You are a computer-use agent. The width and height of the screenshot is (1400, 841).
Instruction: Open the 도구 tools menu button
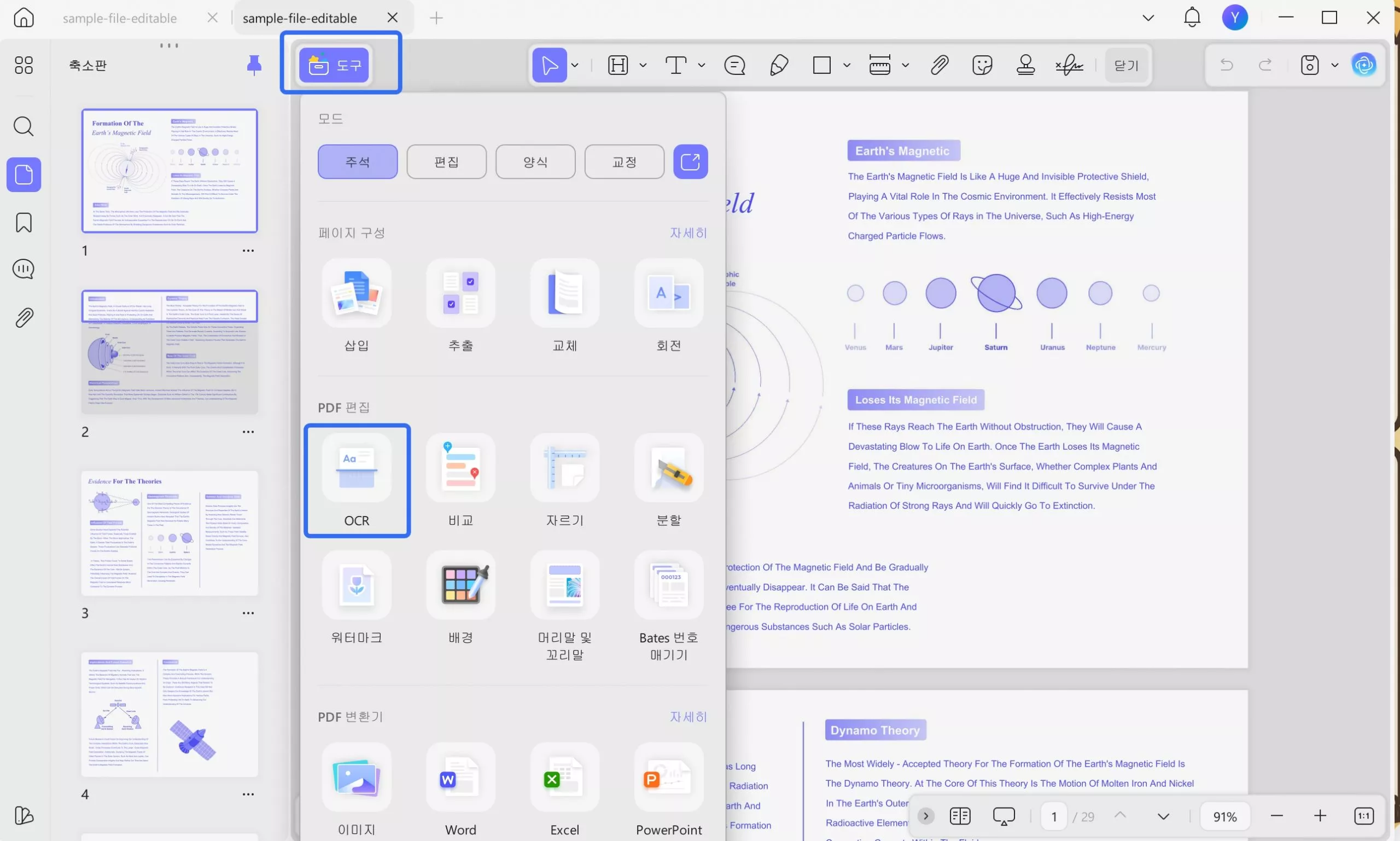click(x=334, y=65)
